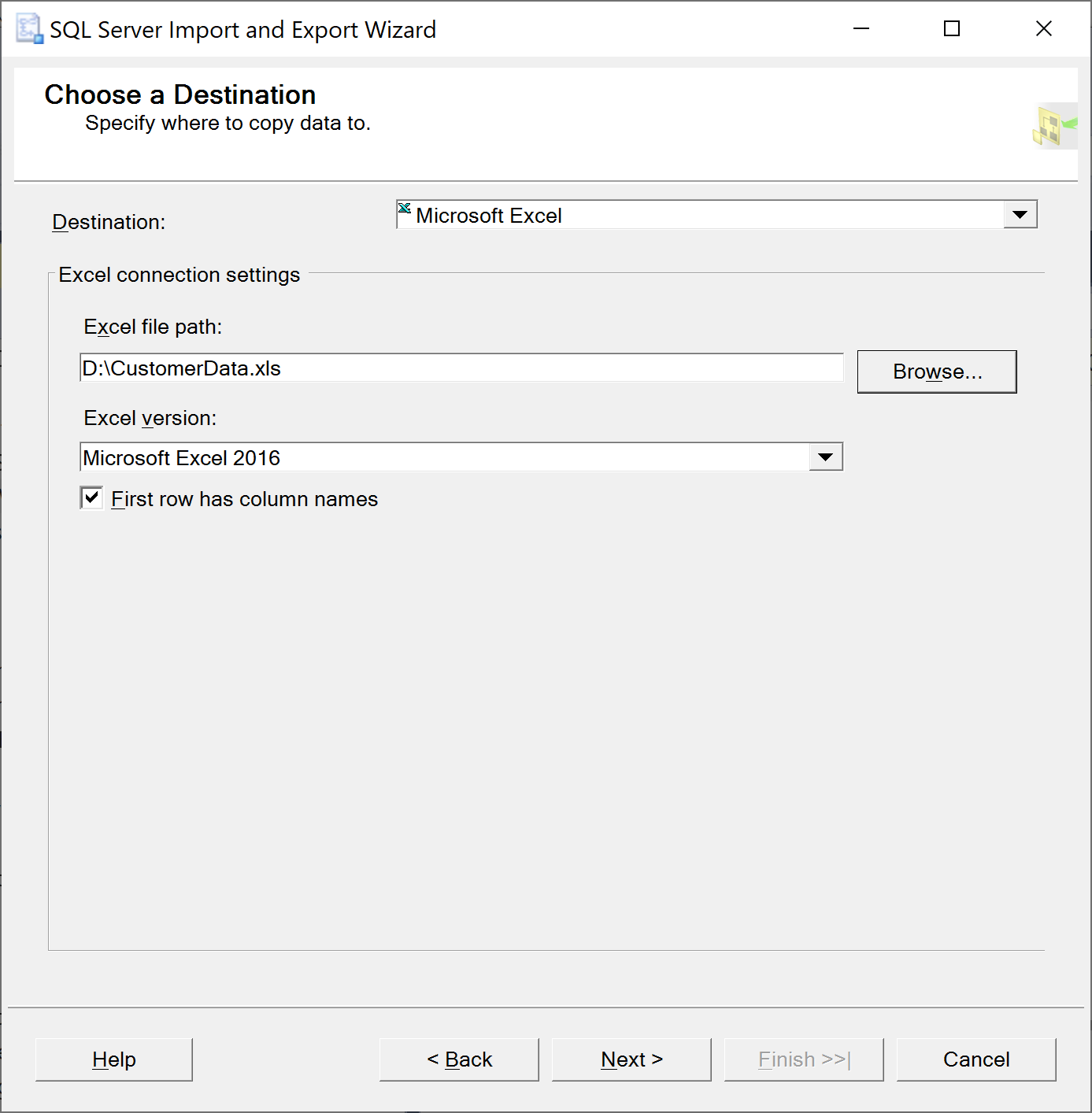This screenshot has height=1113, width=1092.
Task: Open the Help button
Action: pyautogui.click(x=114, y=1059)
